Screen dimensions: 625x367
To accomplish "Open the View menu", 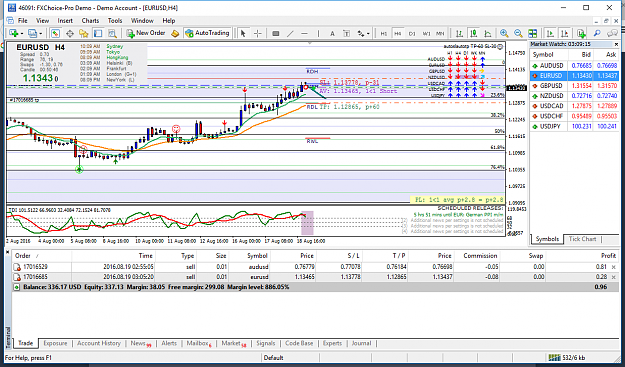I will tap(42, 21).
